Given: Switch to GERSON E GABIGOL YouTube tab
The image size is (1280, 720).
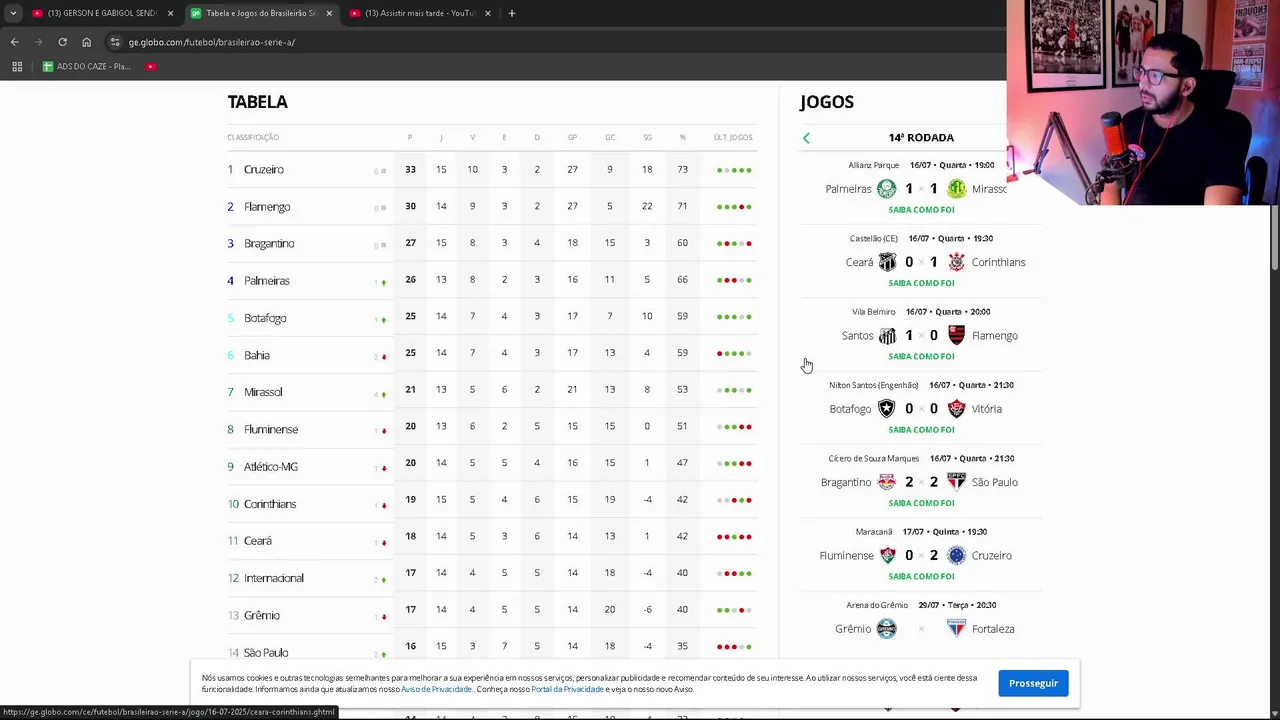Looking at the screenshot, I should [x=103, y=13].
